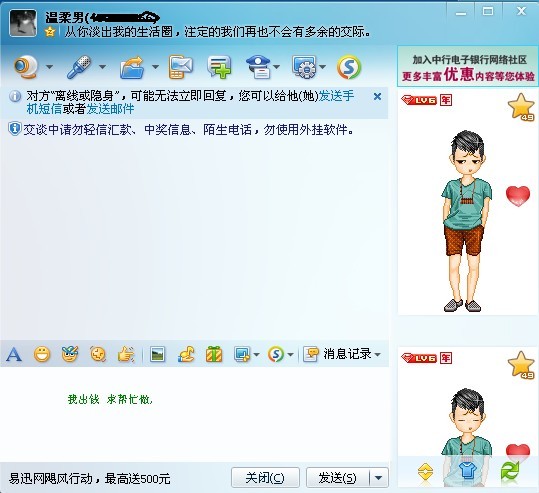Click the thumbs-up pointing hand icon
This screenshot has height=493, width=539.
[126, 354]
